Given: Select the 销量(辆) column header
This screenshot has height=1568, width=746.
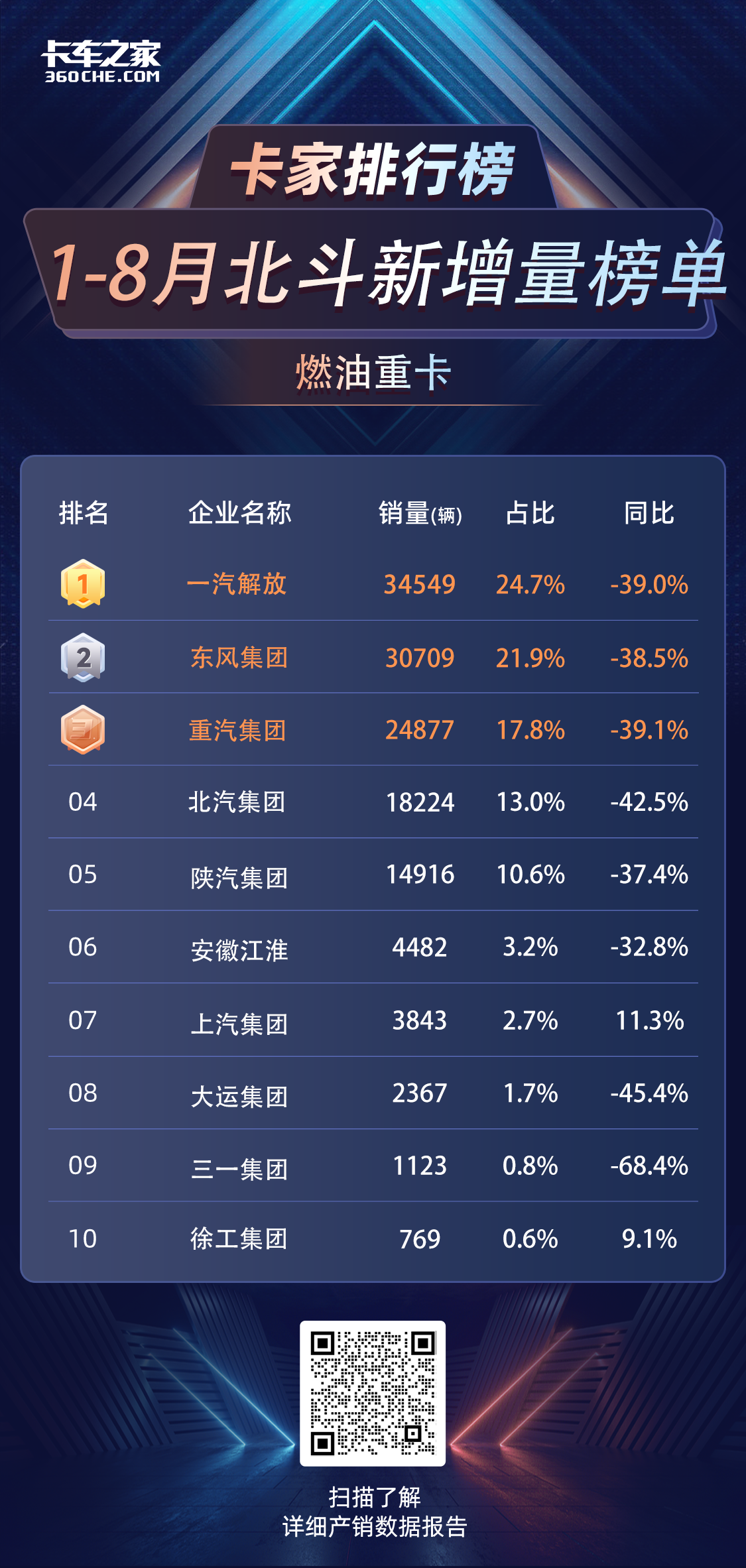Looking at the screenshot, I should pos(420,514).
